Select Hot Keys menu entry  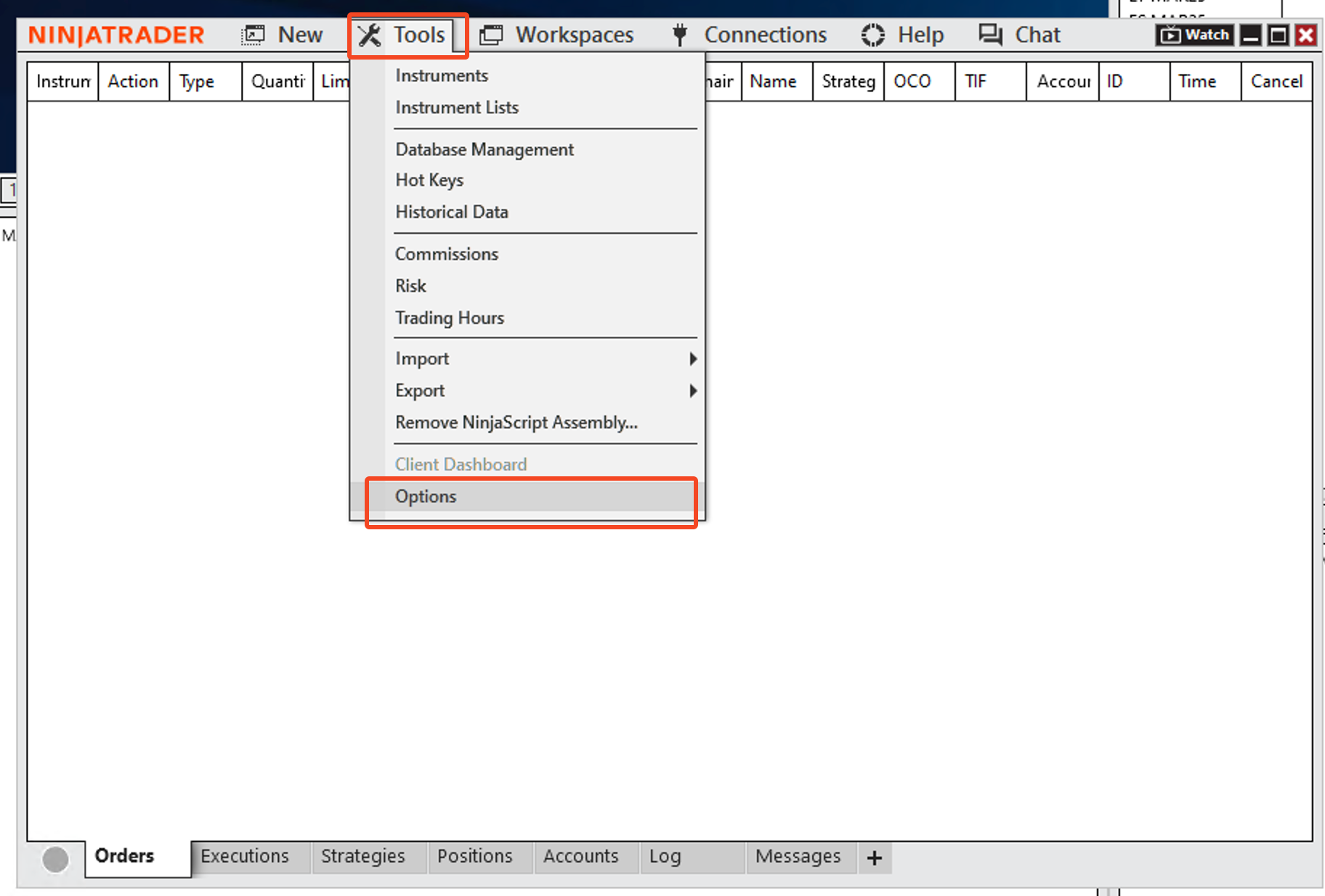pyautogui.click(x=429, y=180)
